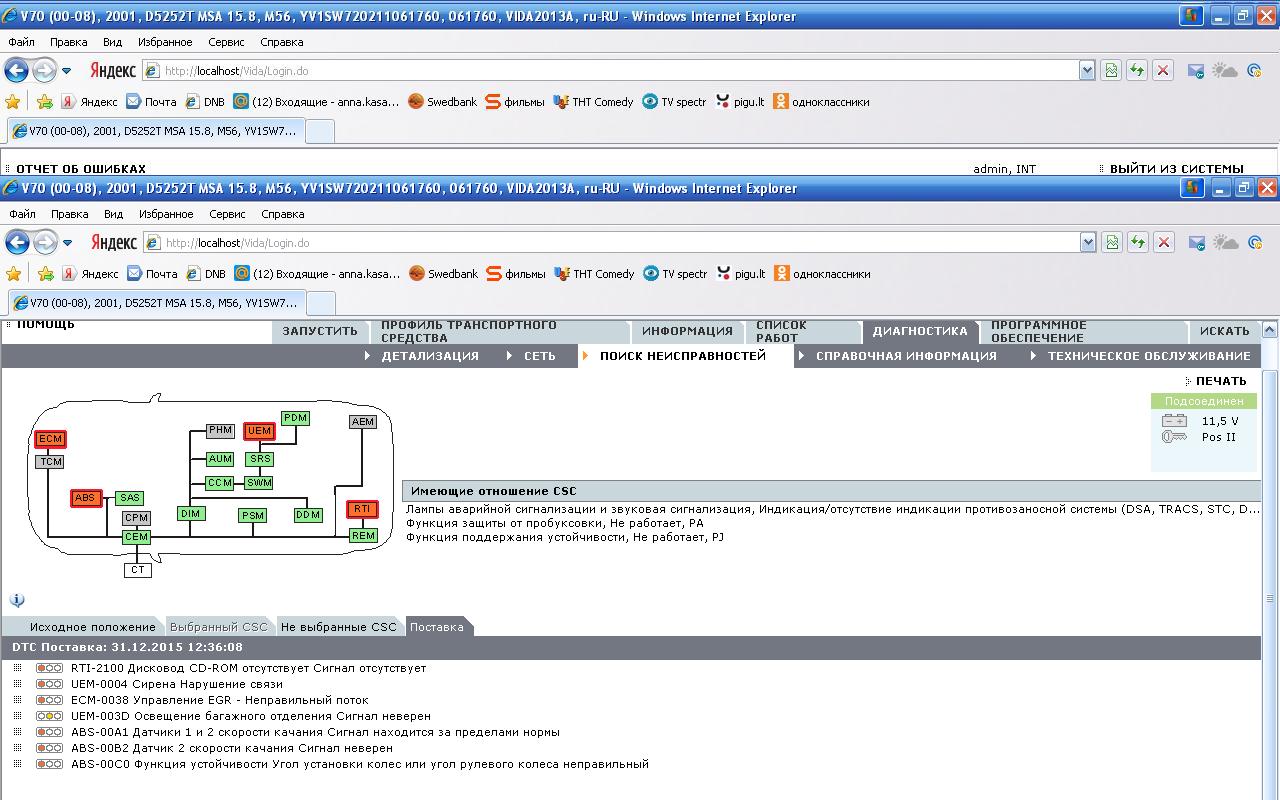Viewport: 1280px width, 800px height.
Task: Click the CEM central module box
Action: point(136,537)
